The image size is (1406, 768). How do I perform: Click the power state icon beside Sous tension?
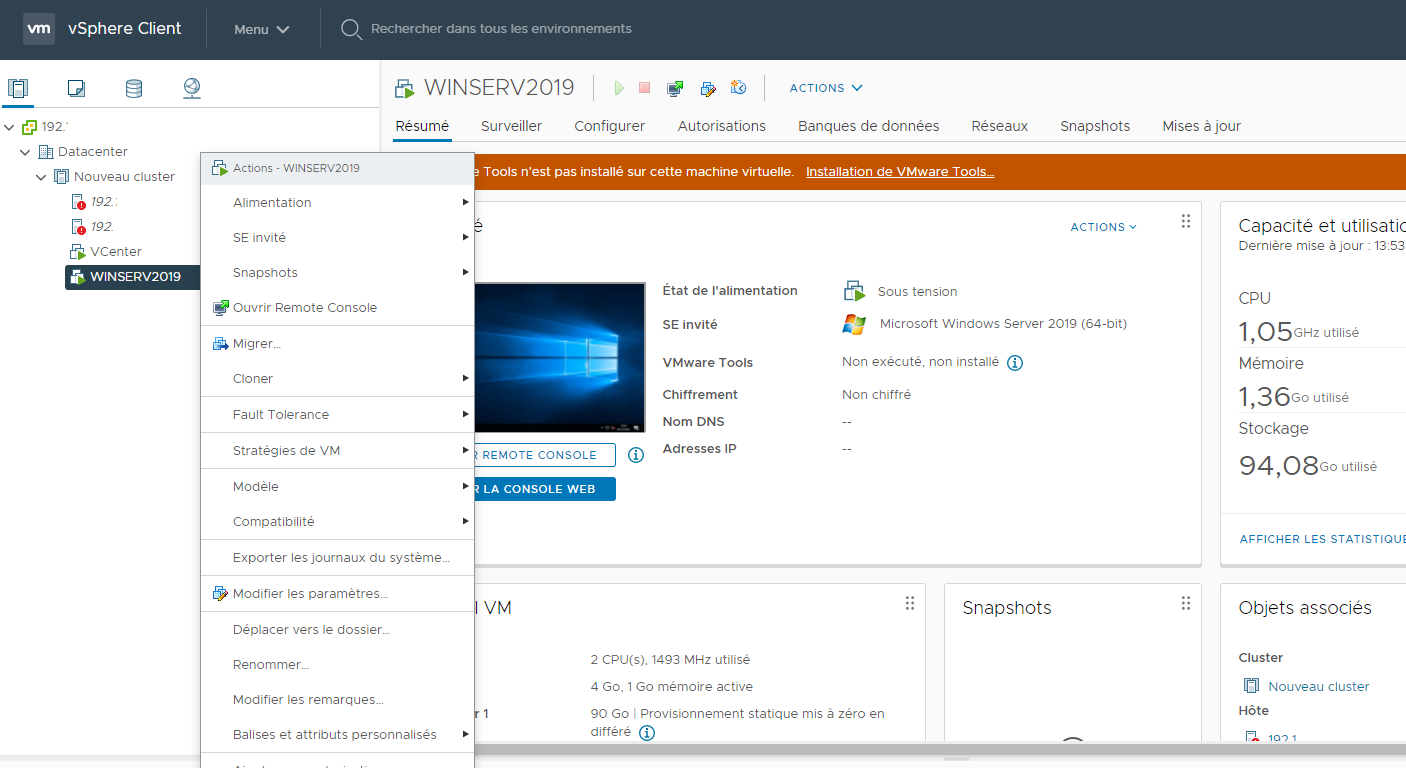pos(854,292)
